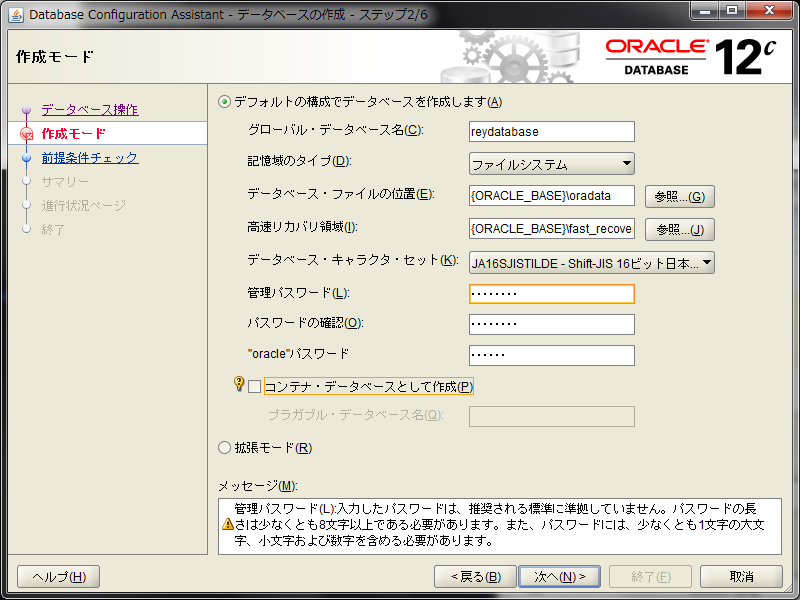
Task: Click the warning triangle icon in the message box
Action: 228,524
